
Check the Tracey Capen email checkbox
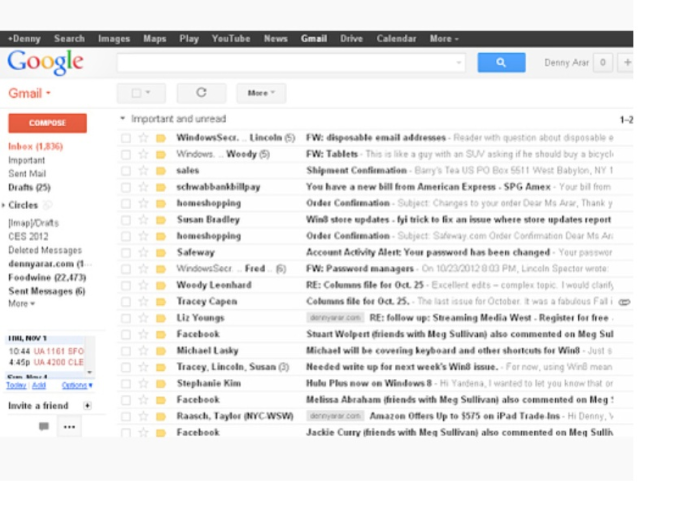[126, 302]
